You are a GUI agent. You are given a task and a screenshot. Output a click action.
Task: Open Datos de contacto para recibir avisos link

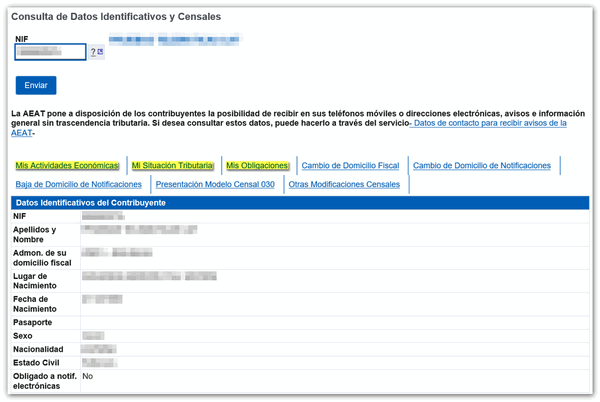click(488, 123)
